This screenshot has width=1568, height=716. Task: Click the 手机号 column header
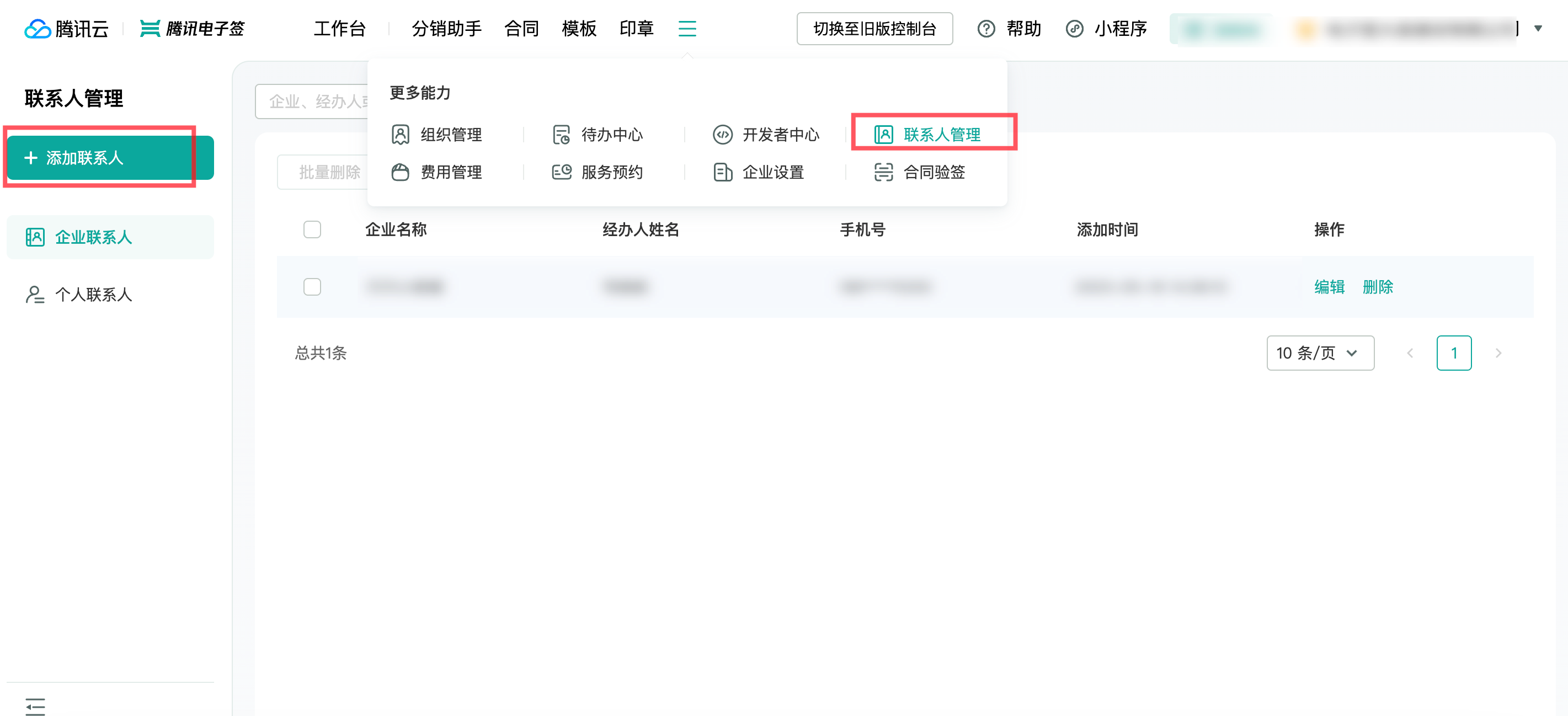(x=862, y=229)
